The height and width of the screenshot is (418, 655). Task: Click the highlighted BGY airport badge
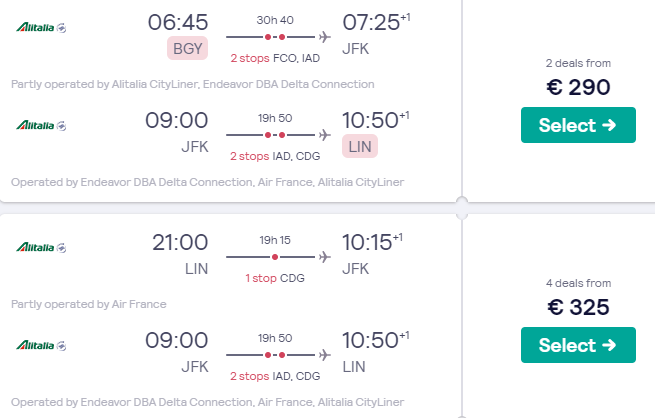188,48
